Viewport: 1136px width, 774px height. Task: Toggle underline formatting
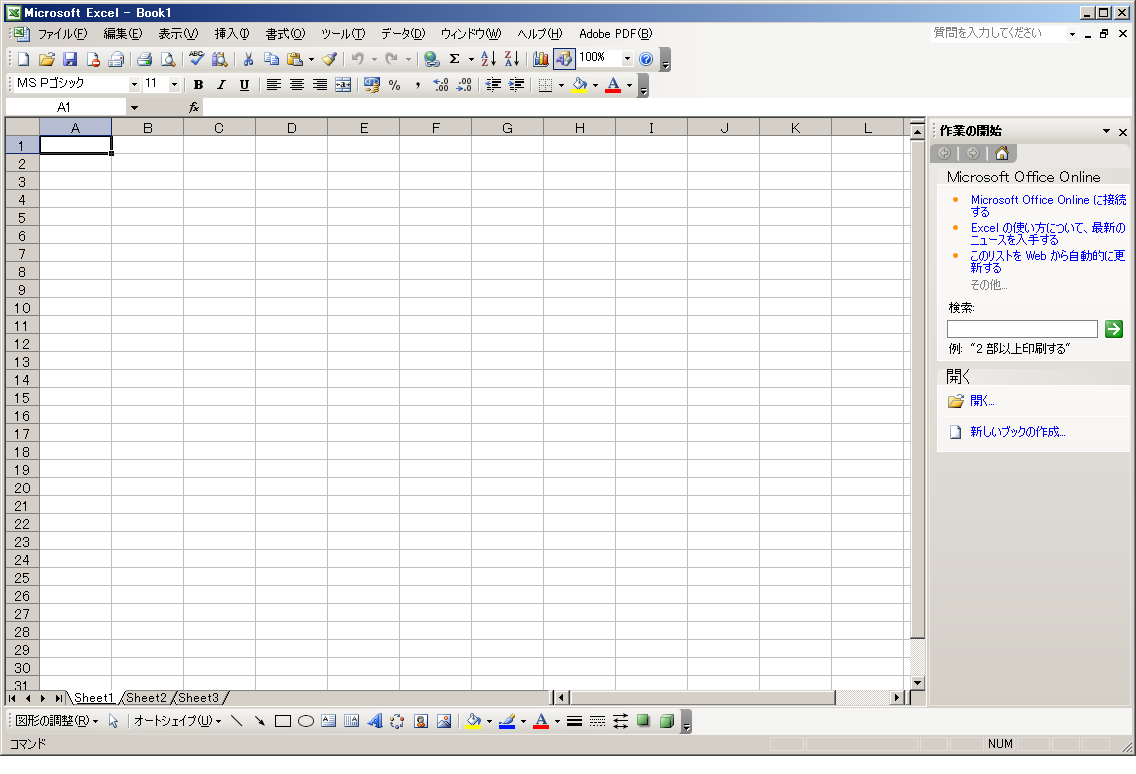[244, 85]
